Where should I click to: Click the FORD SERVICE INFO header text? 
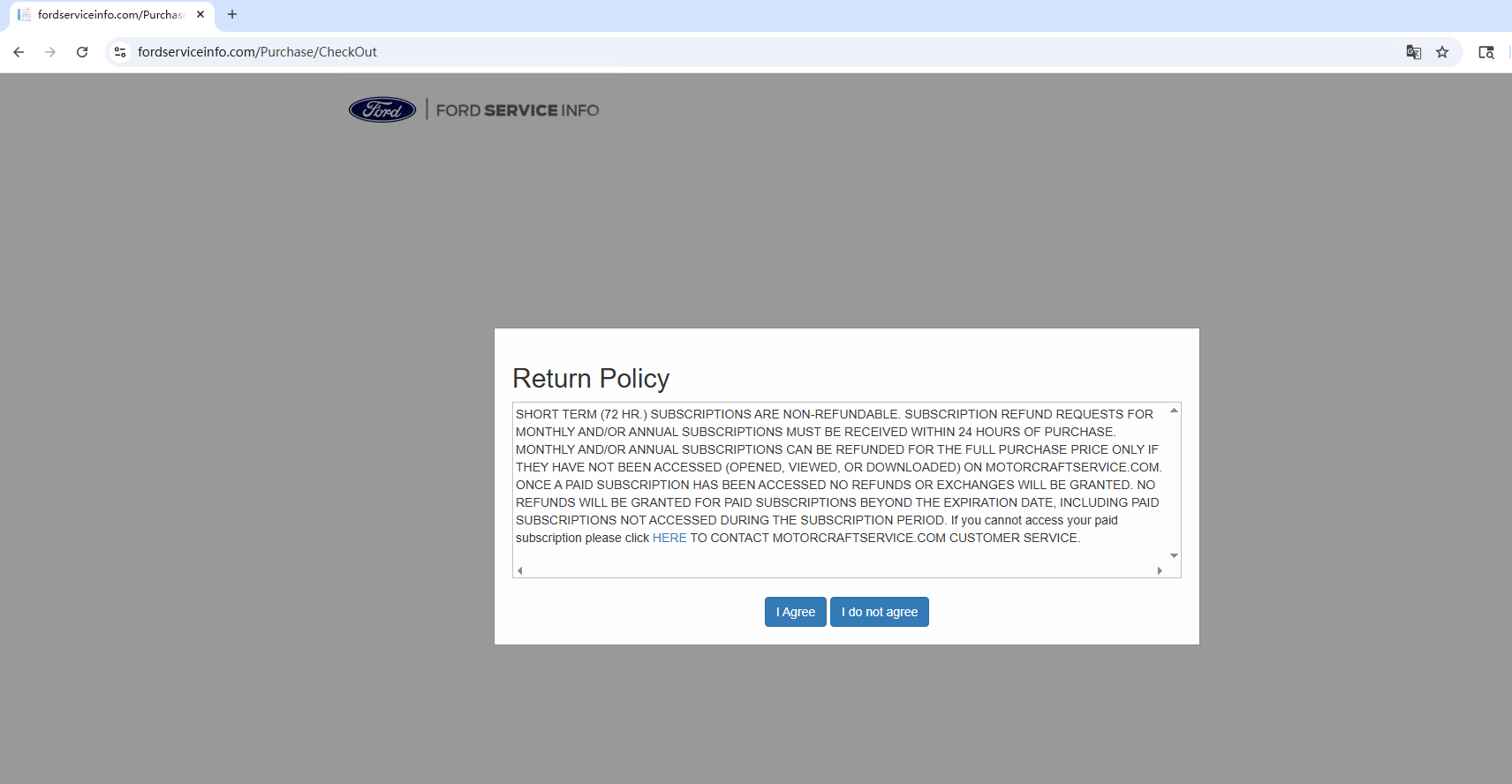point(517,110)
